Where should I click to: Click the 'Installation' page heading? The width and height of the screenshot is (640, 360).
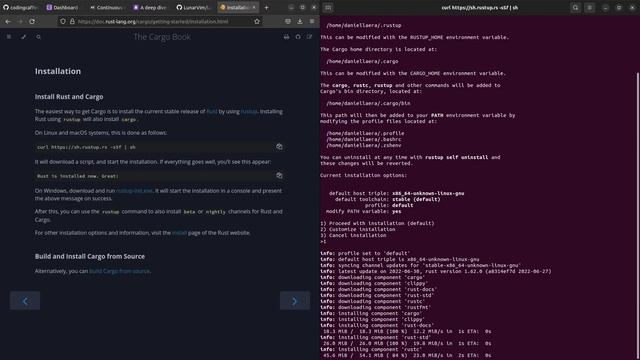[x=58, y=71]
